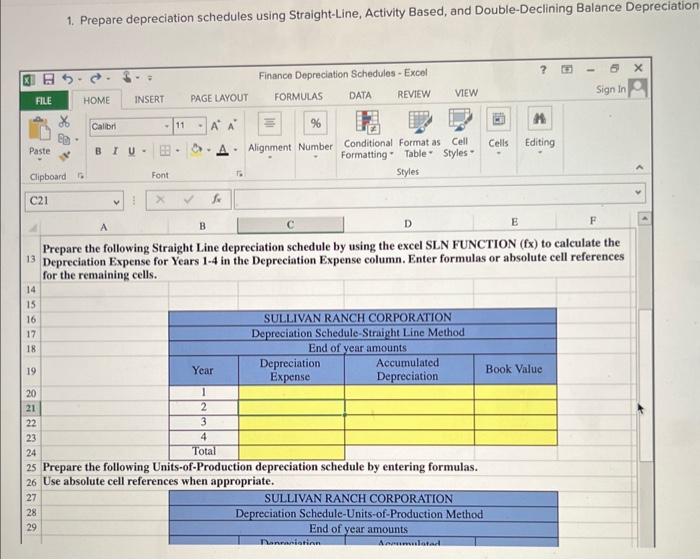Open Customize Quick Access Toolbar dropdown

[x=150, y=78]
